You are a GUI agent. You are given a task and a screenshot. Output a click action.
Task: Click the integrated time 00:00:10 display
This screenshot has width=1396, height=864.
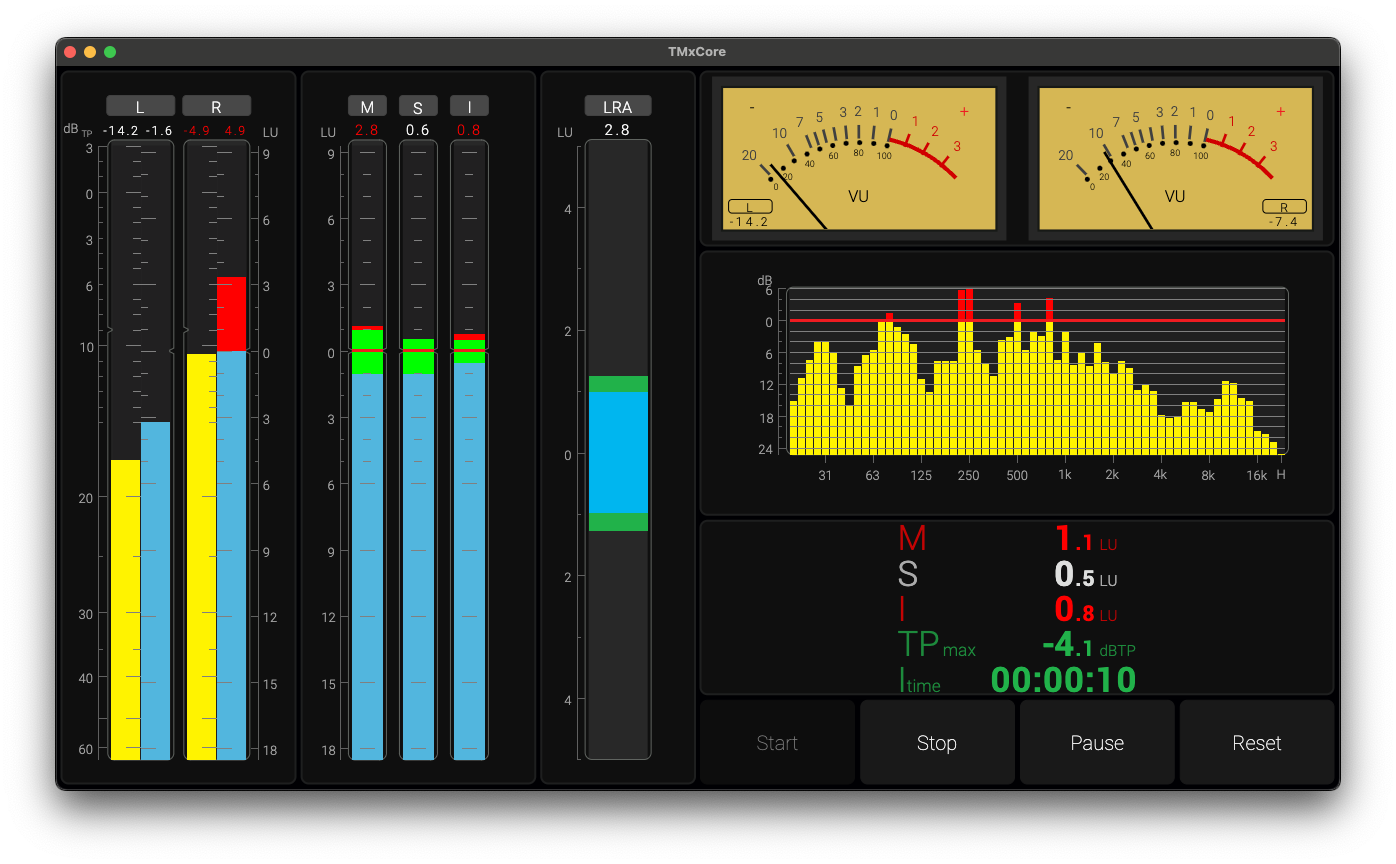tap(1063, 680)
